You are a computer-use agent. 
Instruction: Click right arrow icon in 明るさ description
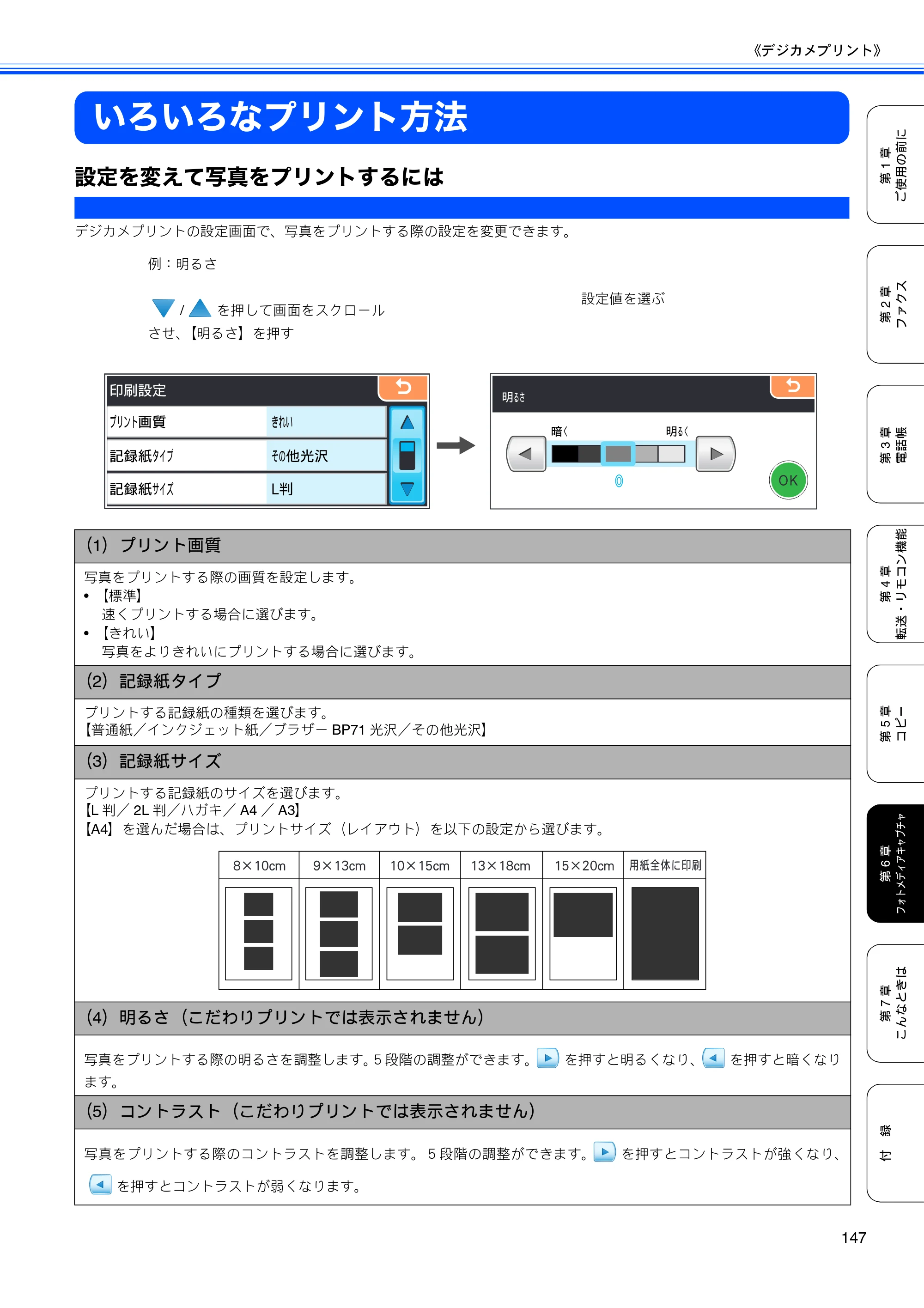tap(547, 1058)
